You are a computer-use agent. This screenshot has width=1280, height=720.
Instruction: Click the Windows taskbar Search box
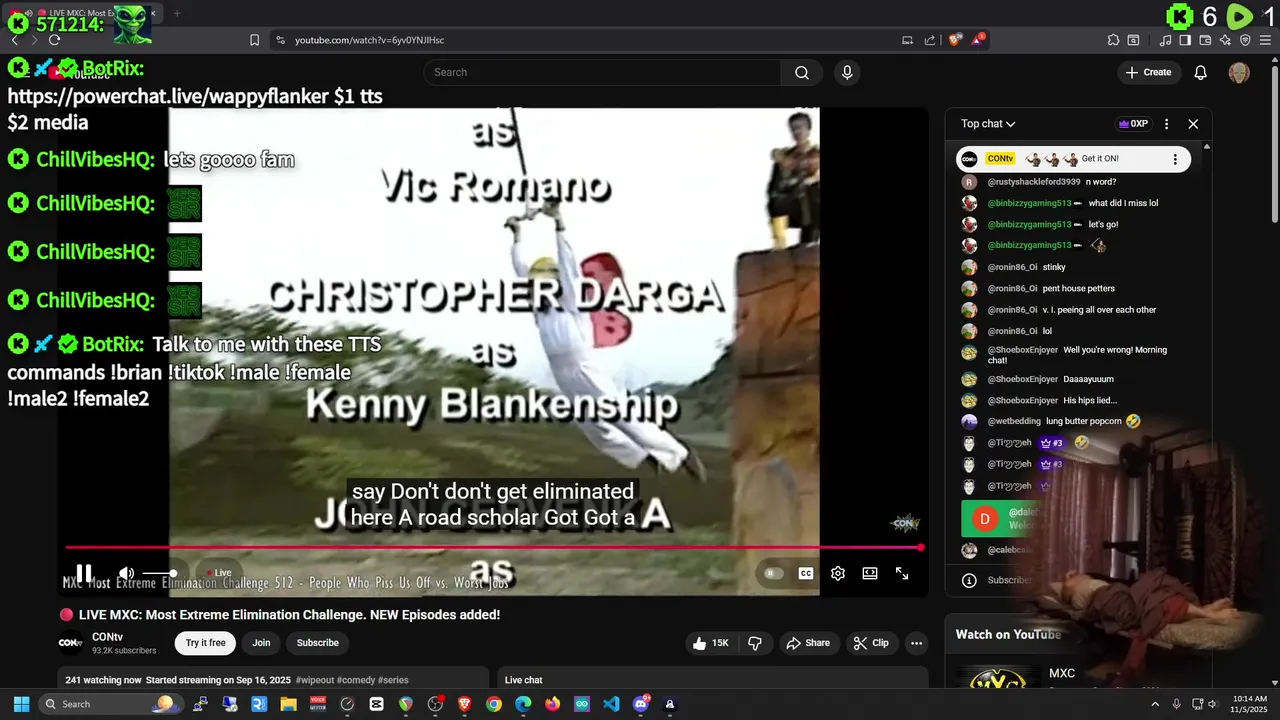click(110, 704)
